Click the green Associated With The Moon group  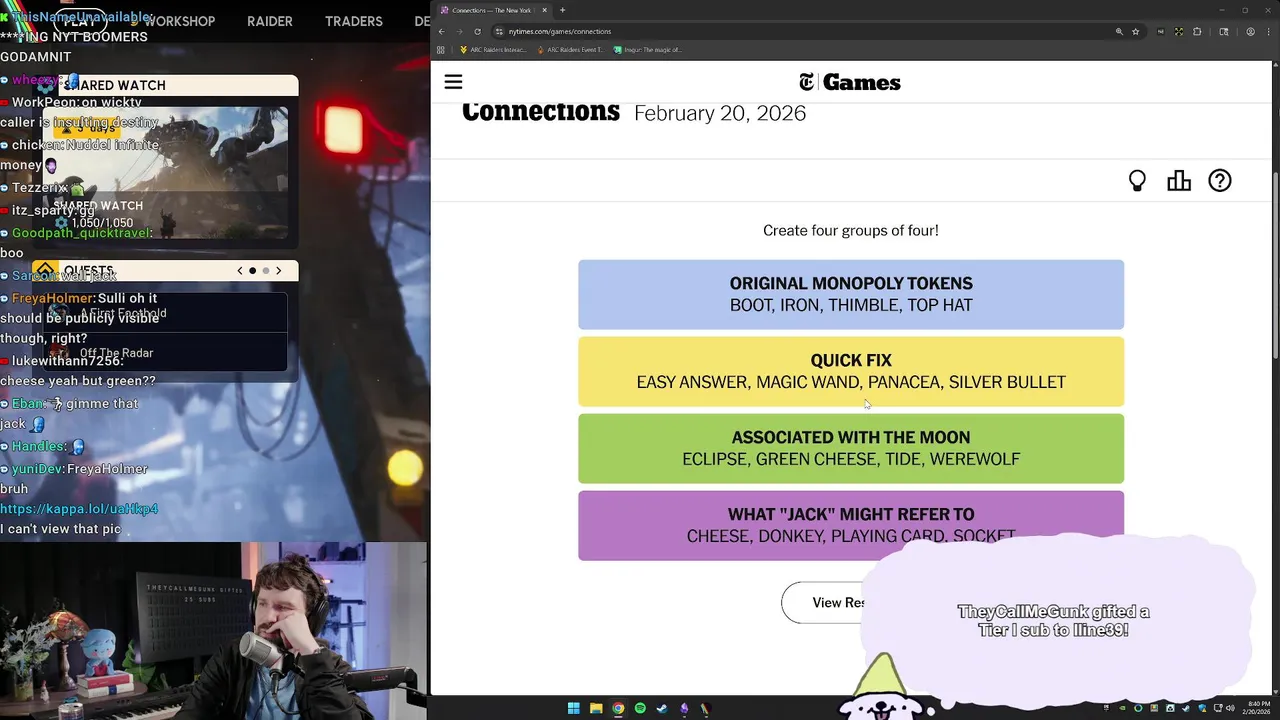click(x=851, y=448)
